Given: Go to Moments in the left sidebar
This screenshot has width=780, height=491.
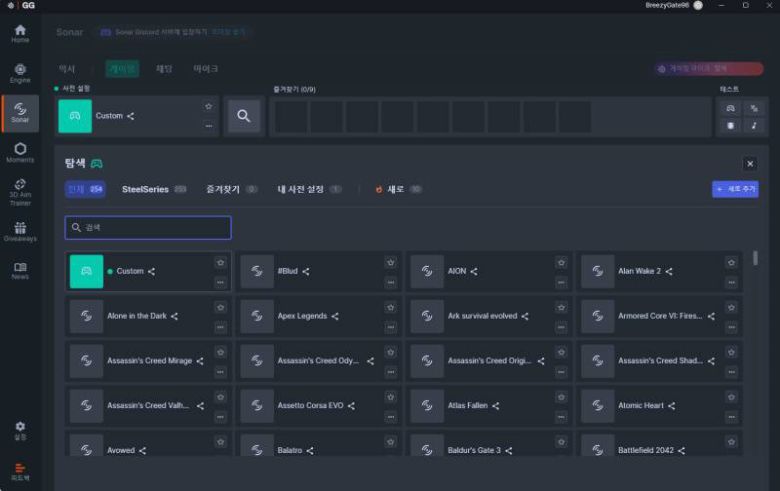Looking at the screenshot, I should [x=20, y=152].
